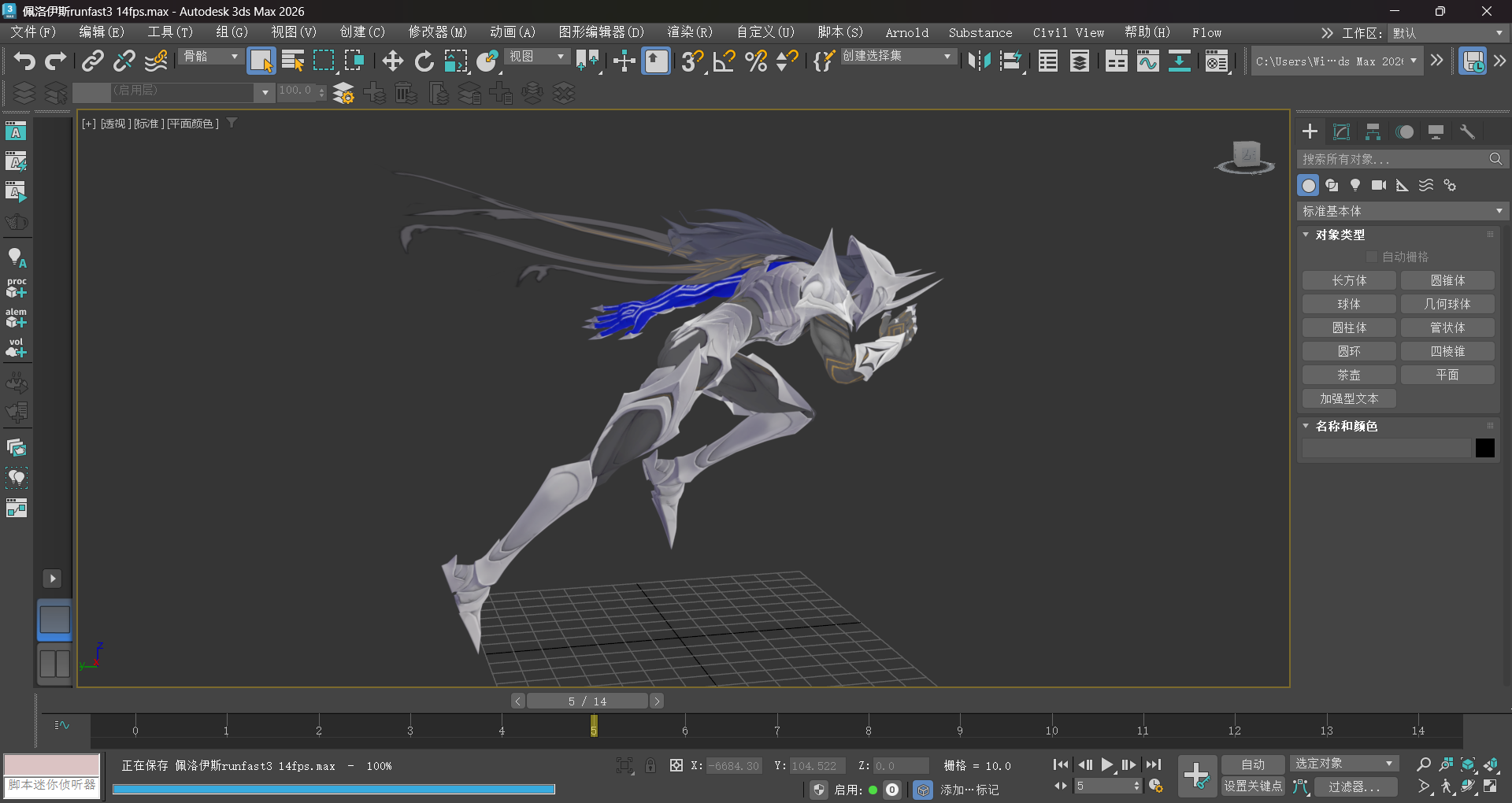Click the Redo arrow icon
Viewport: 1512px width, 803px height.
click(55, 61)
